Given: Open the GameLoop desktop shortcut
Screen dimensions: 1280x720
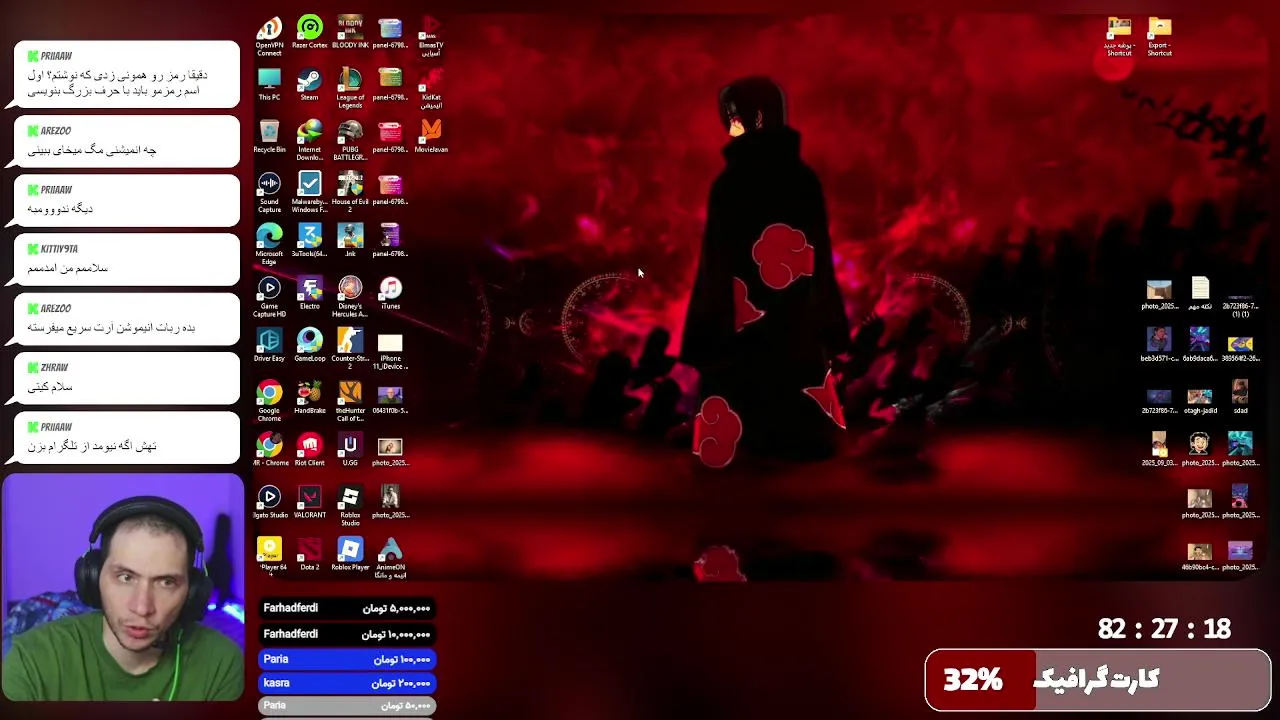Looking at the screenshot, I should 310,345.
